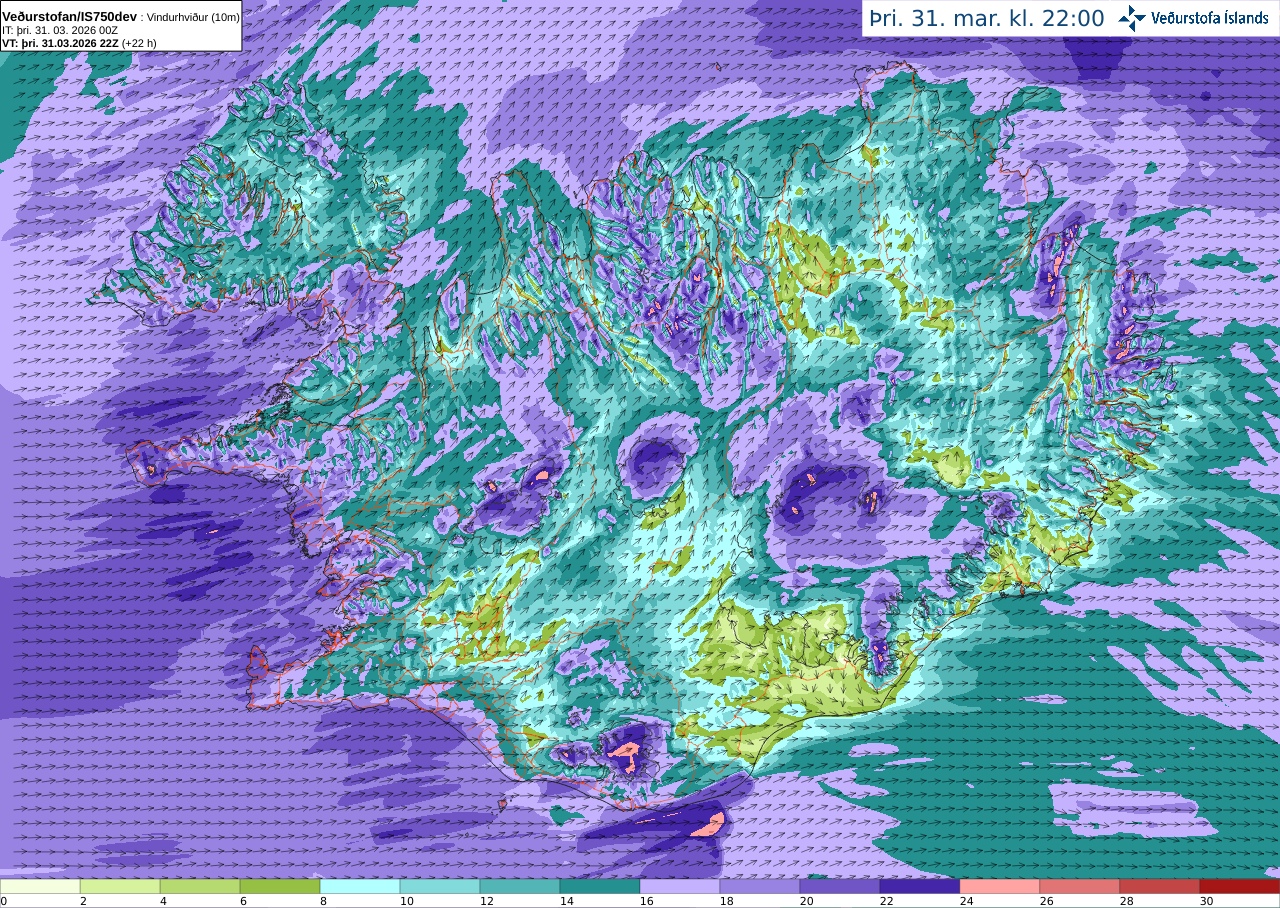Select the pale yellow 0–2 legend swatch

coord(40,886)
